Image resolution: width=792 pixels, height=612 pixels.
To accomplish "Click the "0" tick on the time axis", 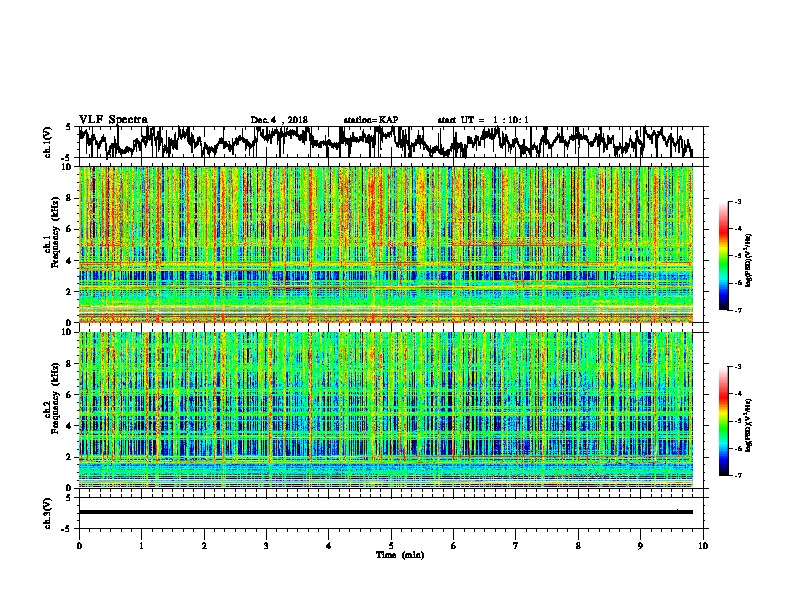I will pyautogui.click(x=79, y=546).
